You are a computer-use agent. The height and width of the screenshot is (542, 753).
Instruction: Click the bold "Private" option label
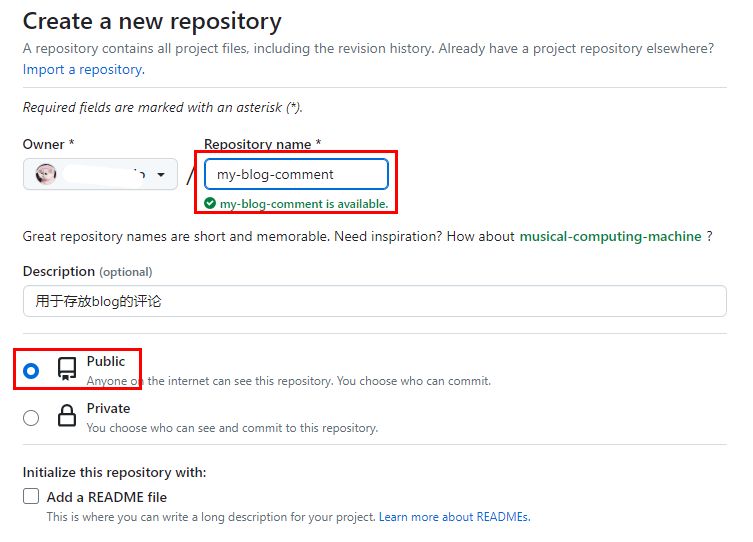point(108,408)
